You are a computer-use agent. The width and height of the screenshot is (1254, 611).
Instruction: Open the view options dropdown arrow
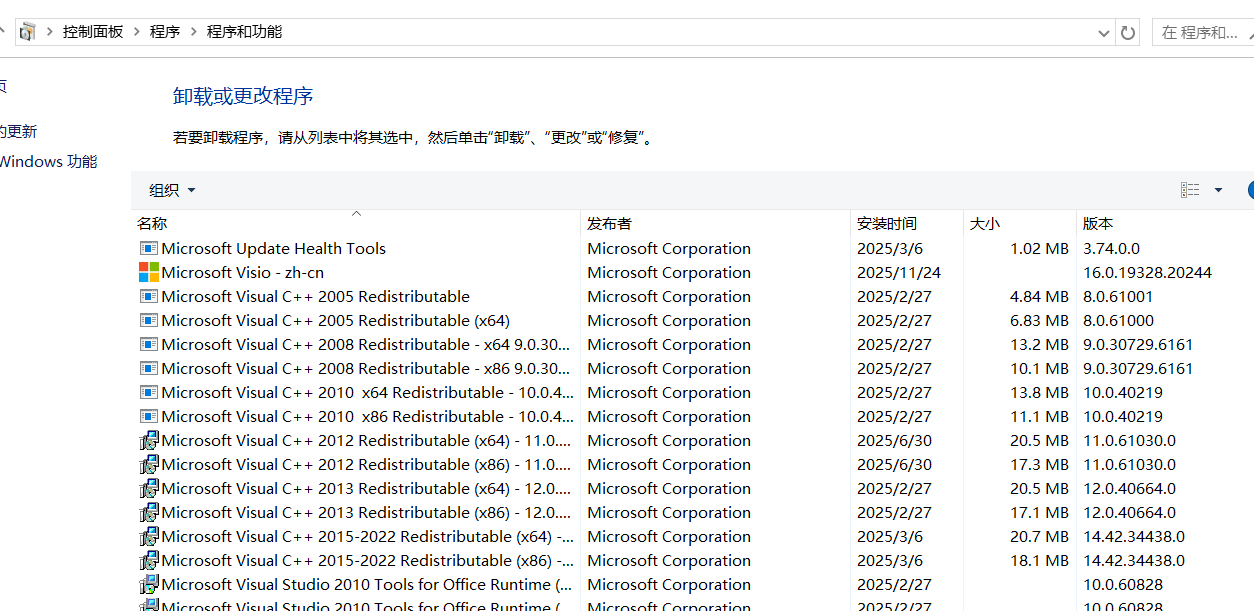(1218, 190)
